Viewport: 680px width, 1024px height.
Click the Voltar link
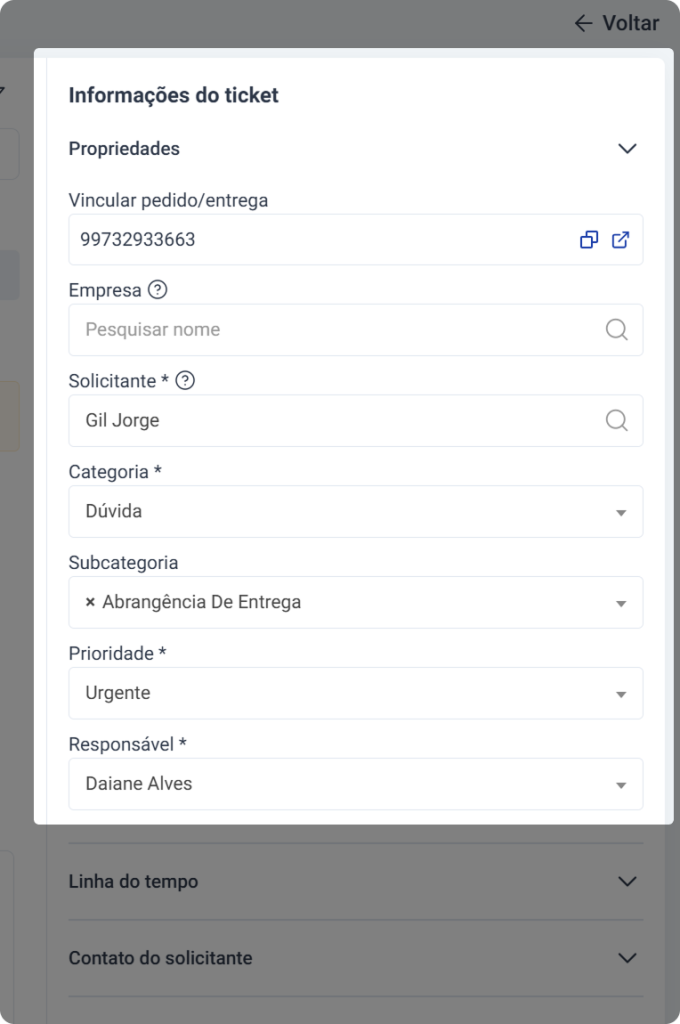point(629,23)
